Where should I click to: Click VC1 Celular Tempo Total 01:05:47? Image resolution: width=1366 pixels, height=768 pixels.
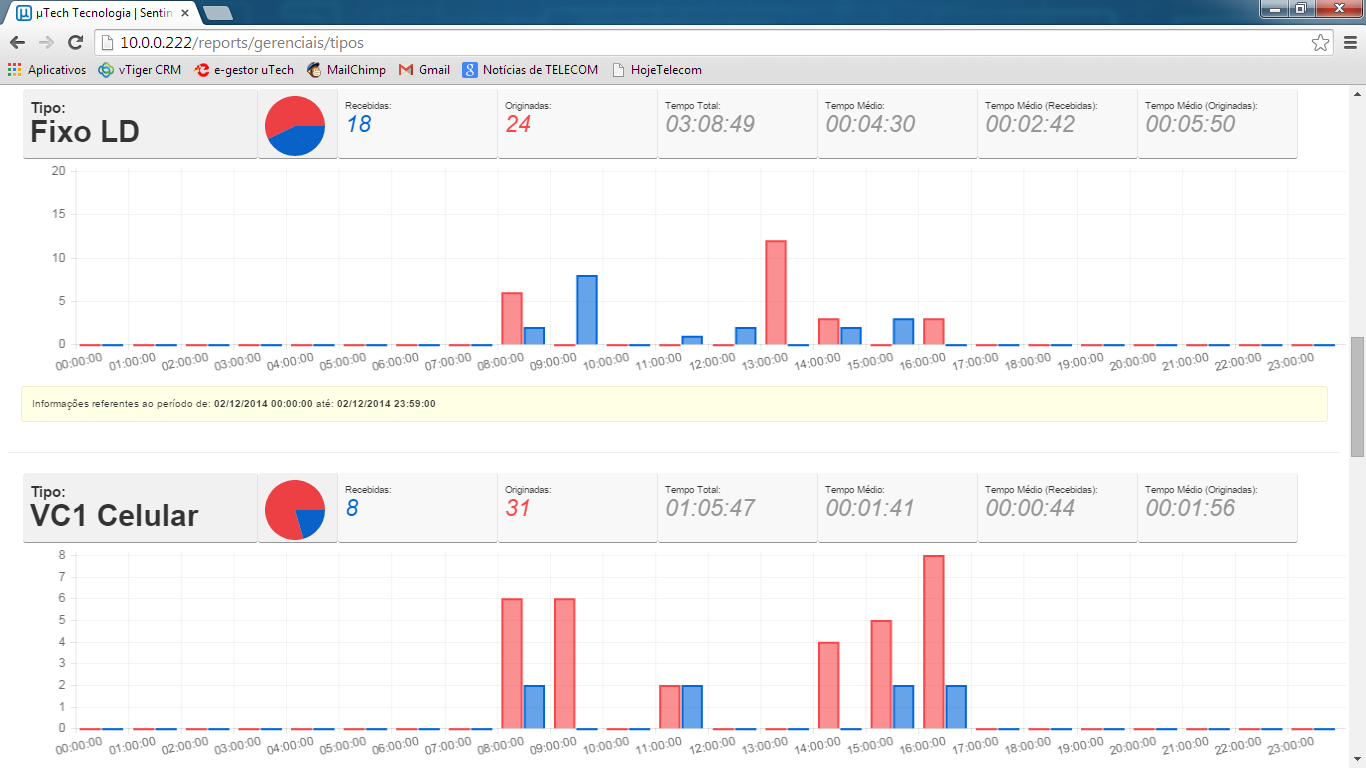pyautogui.click(x=710, y=508)
